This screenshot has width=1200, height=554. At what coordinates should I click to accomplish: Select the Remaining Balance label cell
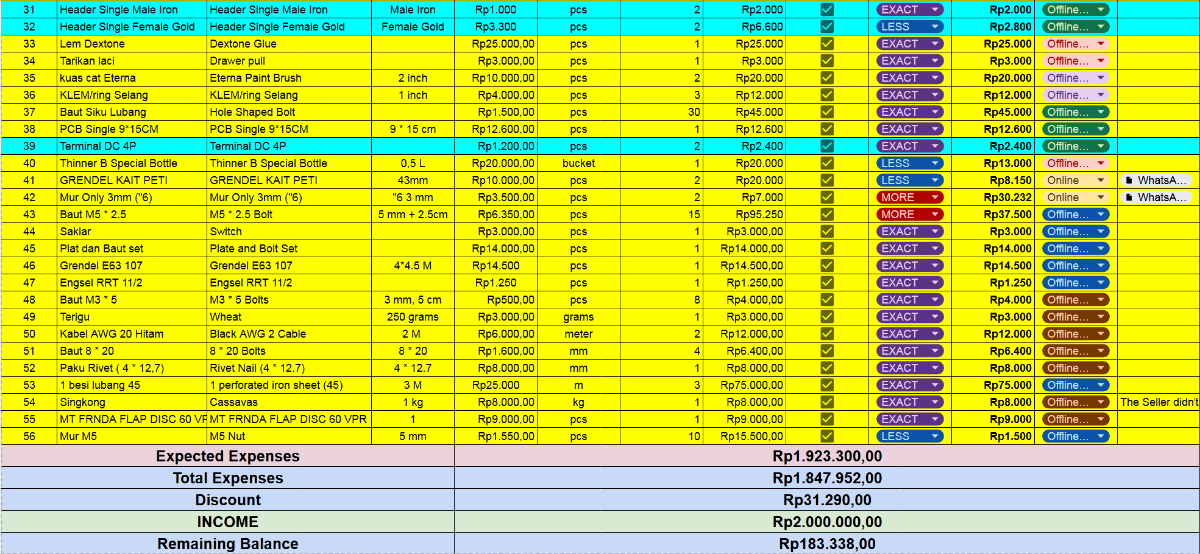pyautogui.click(x=227, y=544)
